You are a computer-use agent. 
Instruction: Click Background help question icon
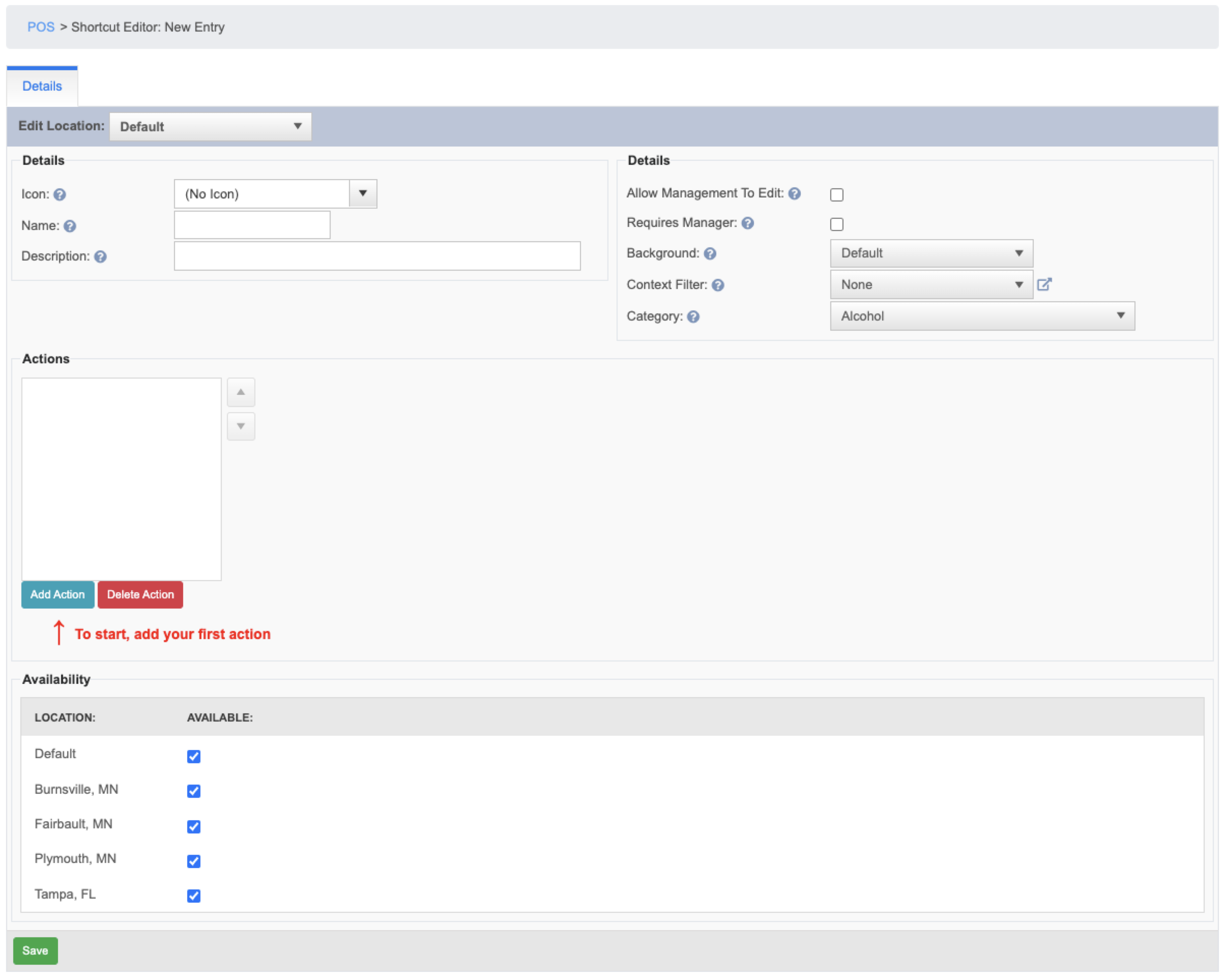(x=710, y=254)
